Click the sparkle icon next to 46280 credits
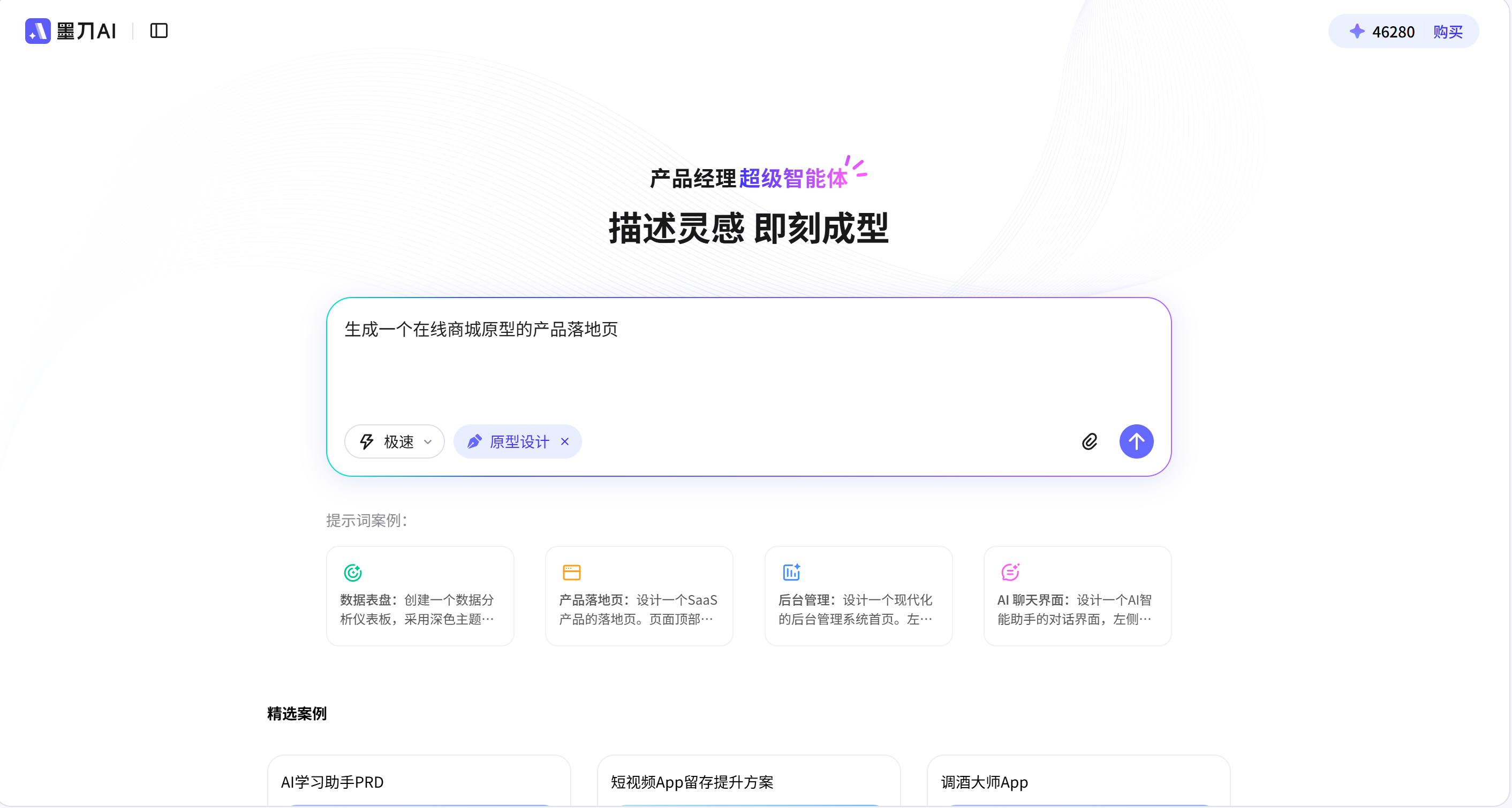The width and height of the screenshot is (1512, 808). click(x=1357, y=31)
